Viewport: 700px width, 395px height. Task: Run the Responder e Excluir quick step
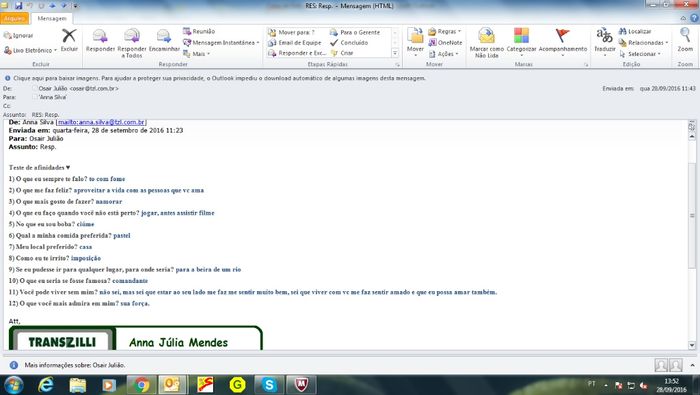(x=297, y=53)
